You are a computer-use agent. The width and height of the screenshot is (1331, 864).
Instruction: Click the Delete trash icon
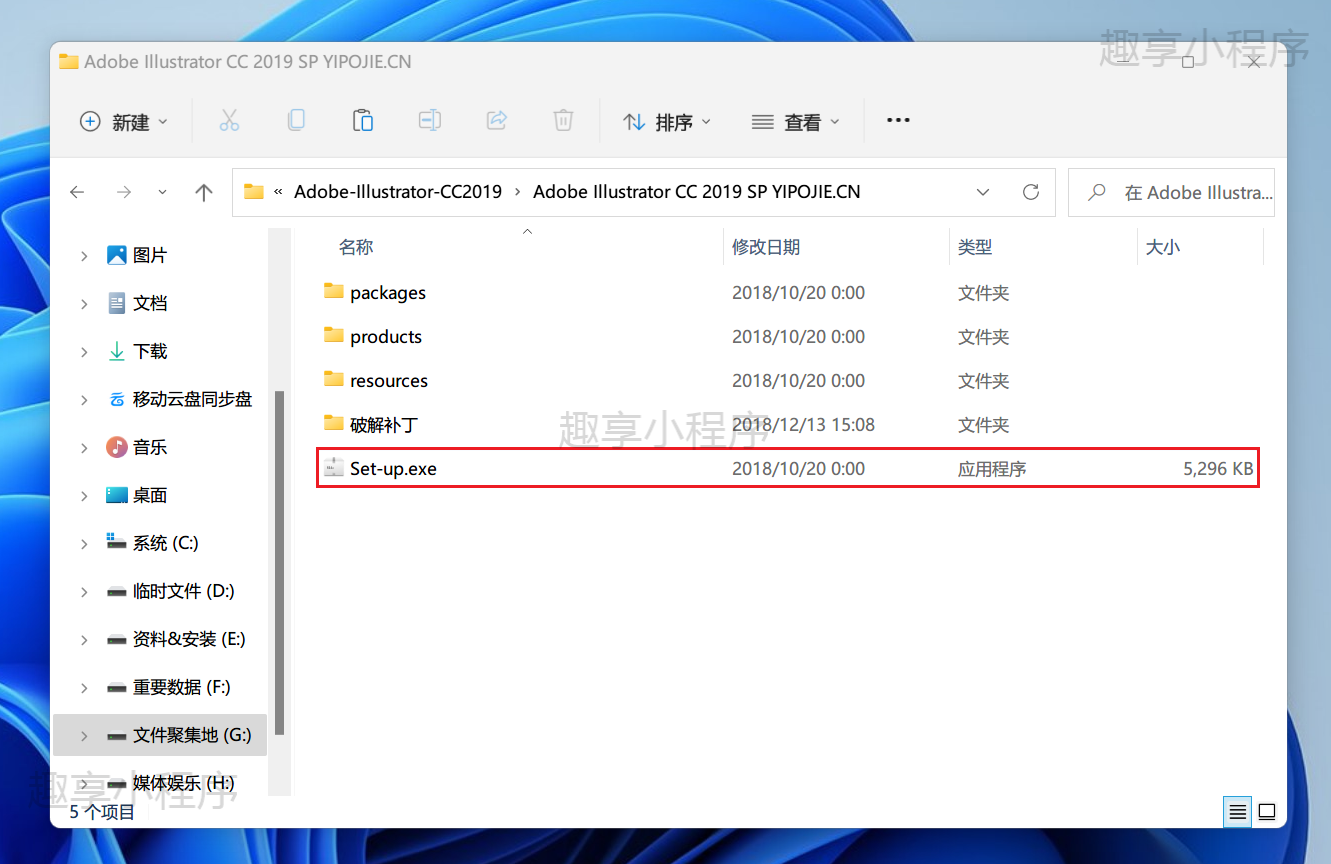tap(563, 121)
